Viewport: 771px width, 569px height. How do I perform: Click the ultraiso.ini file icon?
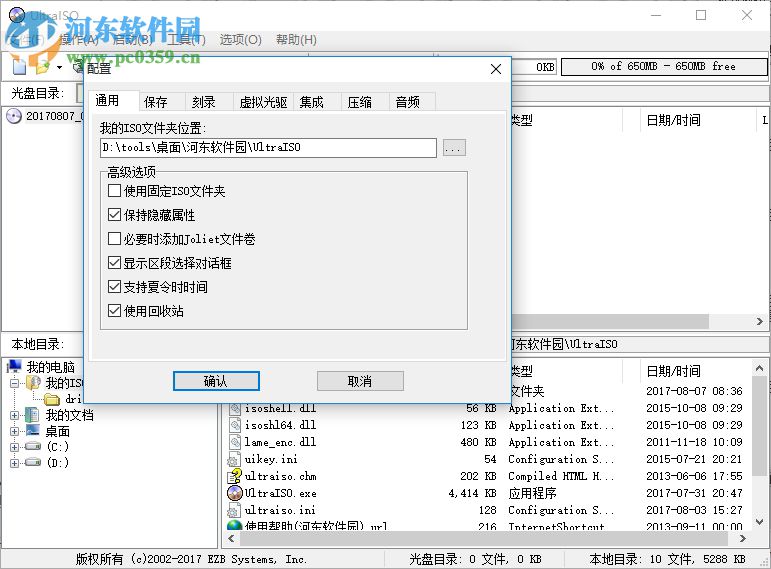(234, 510)
